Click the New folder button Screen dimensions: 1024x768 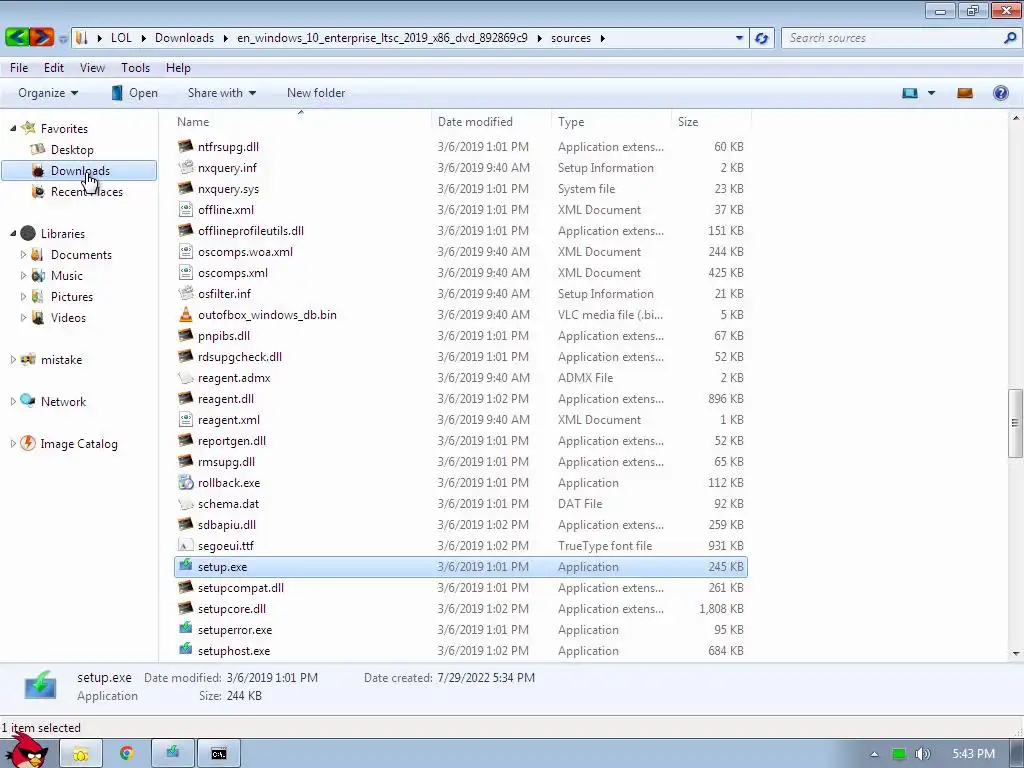(x=316, y=93)
